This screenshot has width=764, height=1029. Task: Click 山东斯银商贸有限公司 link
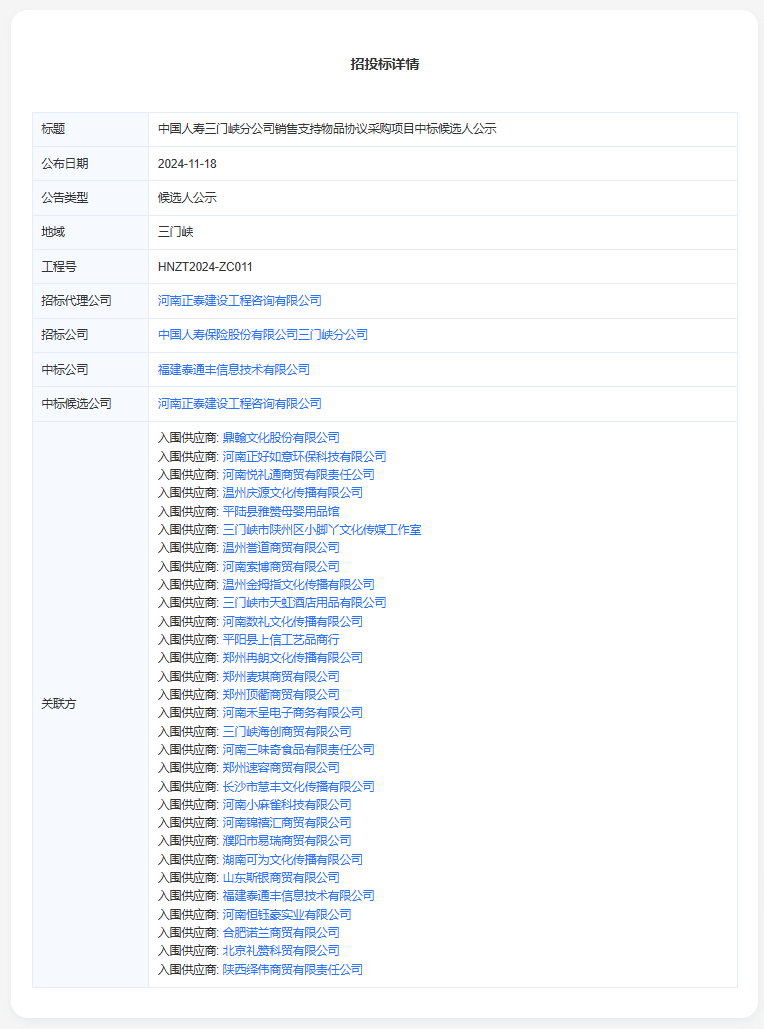point(280,878)
